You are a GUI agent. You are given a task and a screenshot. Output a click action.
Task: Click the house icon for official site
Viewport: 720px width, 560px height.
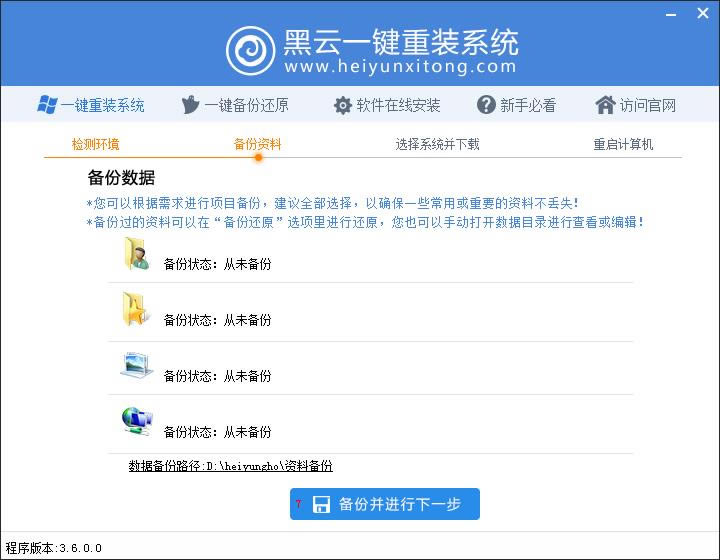click(605, 105)
